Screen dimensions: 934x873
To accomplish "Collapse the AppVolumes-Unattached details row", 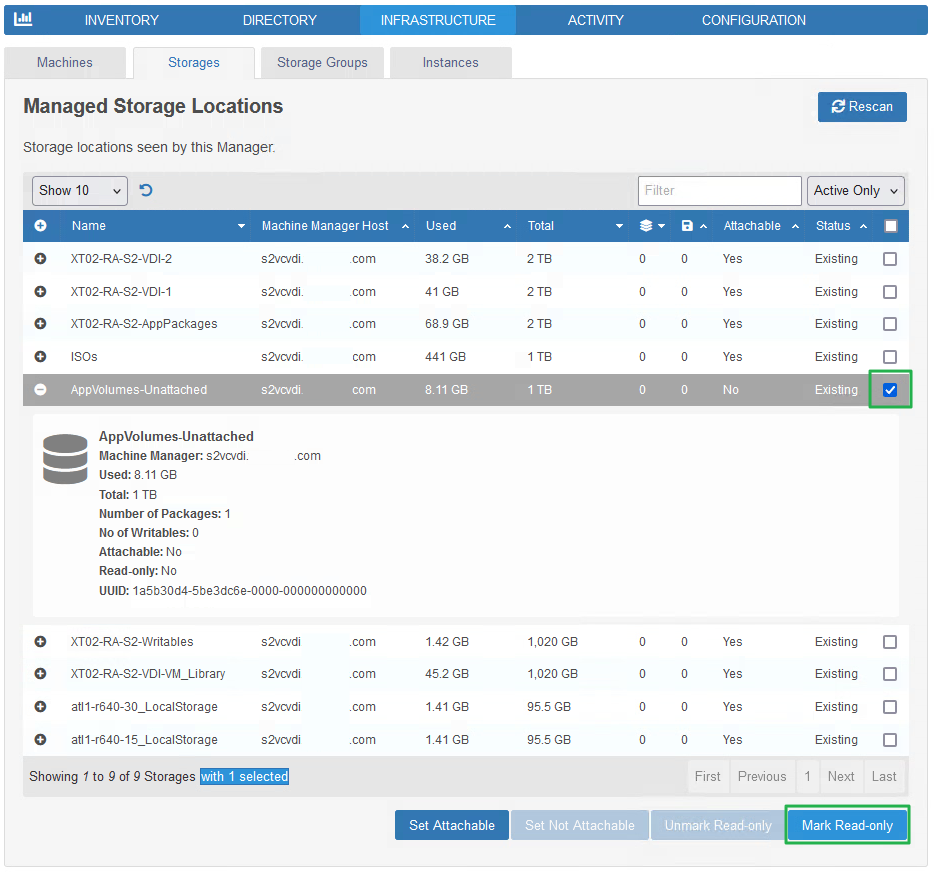I will 41,389.
